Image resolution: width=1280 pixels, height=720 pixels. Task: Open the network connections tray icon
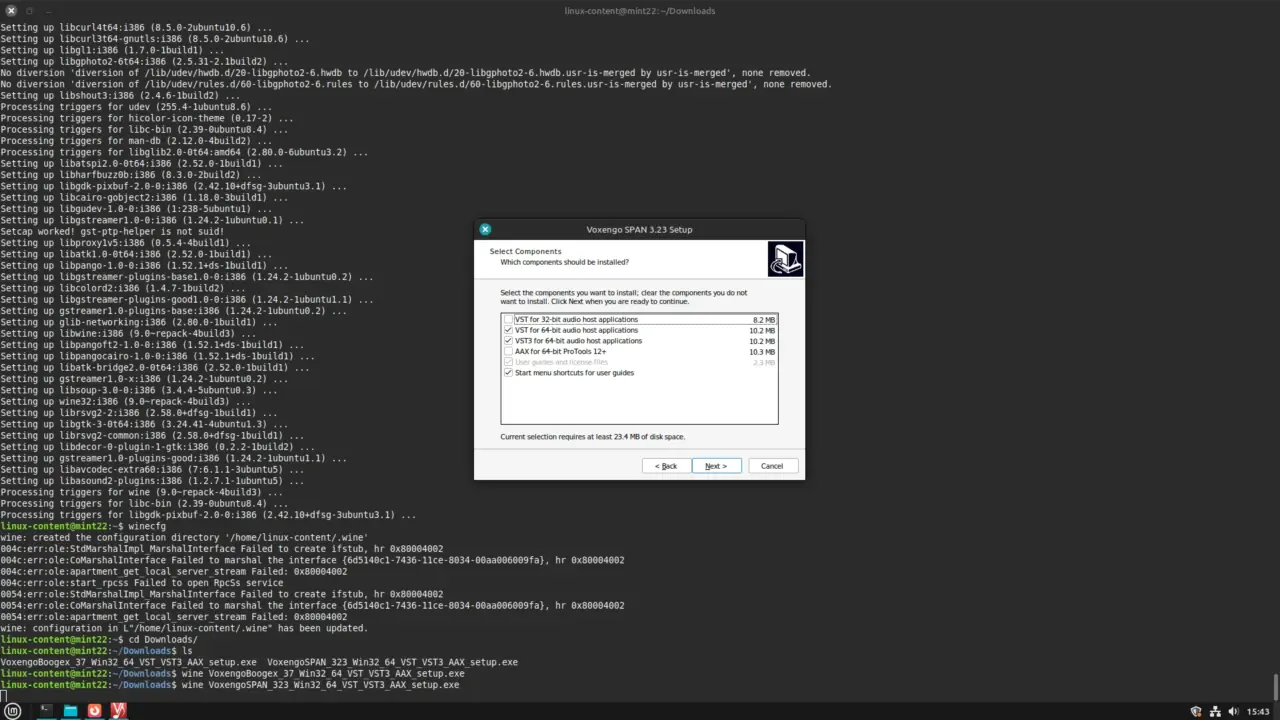click(1216, 712)
